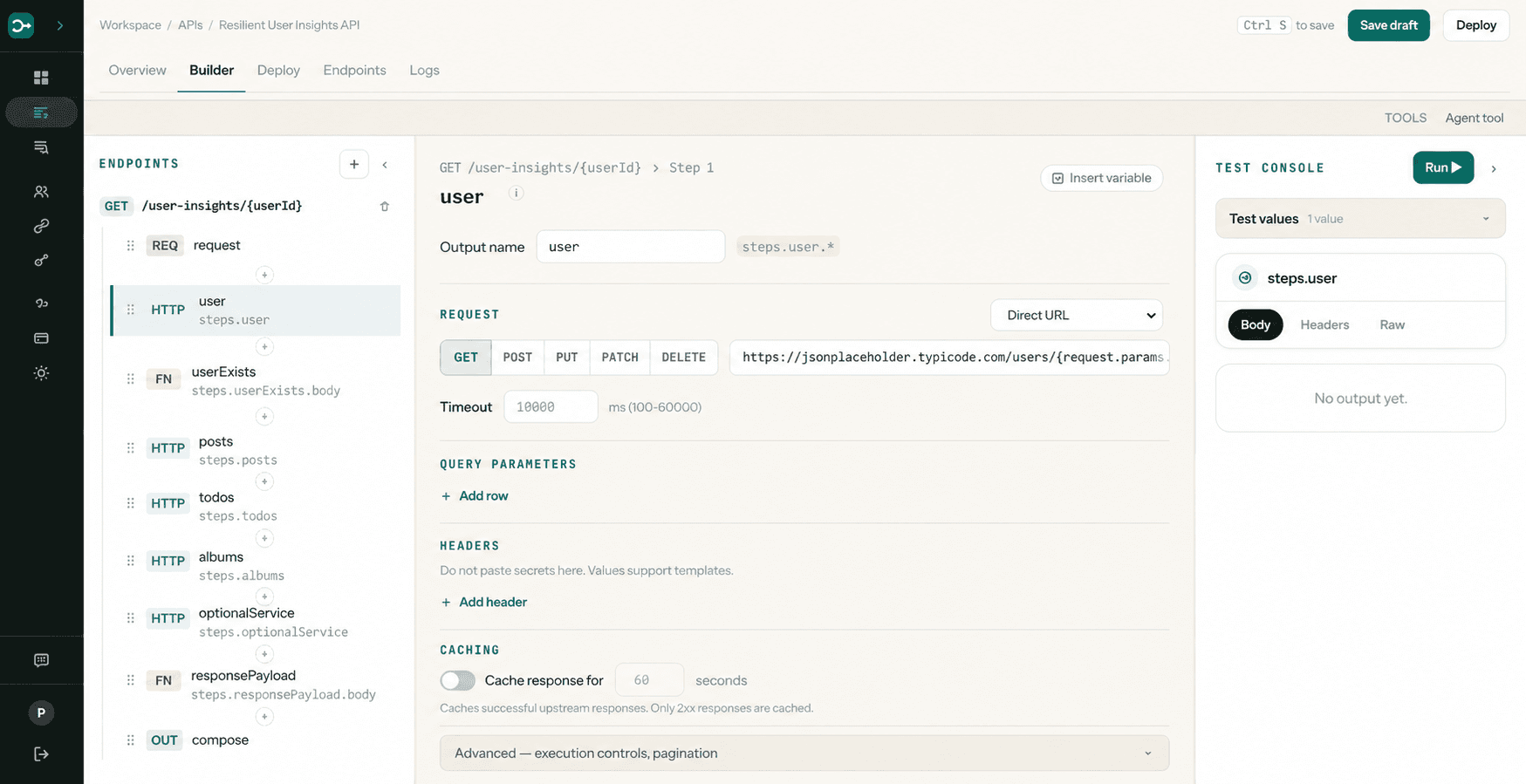
Task: Collapse the Test Console panel chevron
Action: tap(1494, 168)
